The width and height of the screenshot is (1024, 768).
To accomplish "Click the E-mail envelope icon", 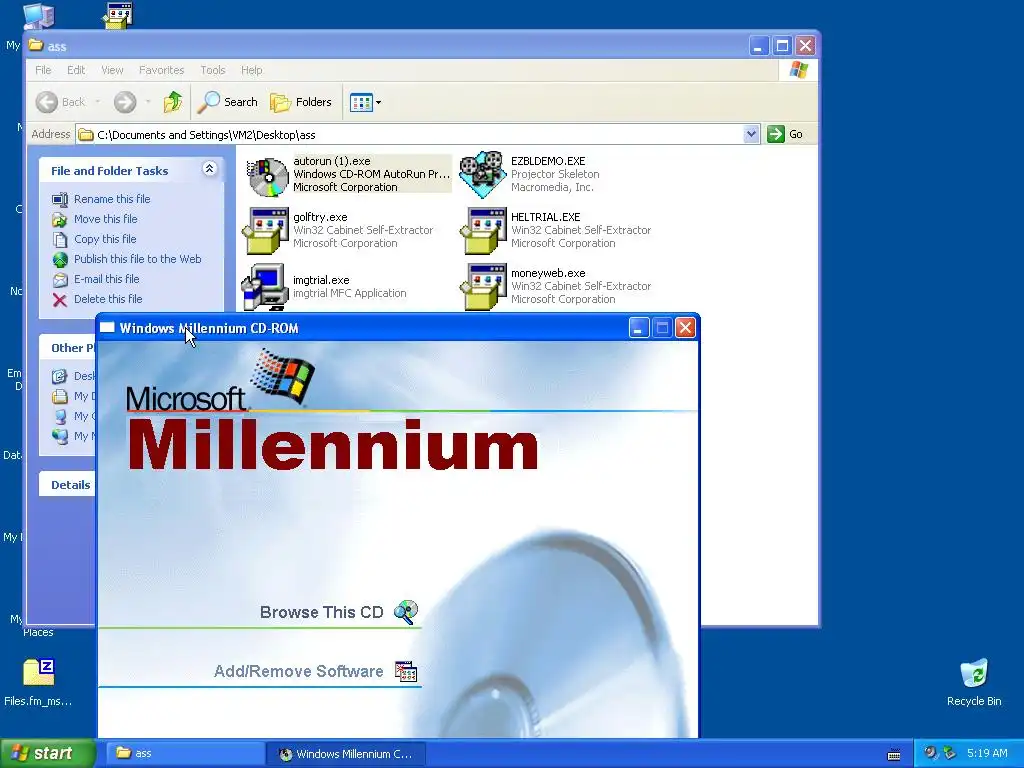I will [x=60, y=280].
